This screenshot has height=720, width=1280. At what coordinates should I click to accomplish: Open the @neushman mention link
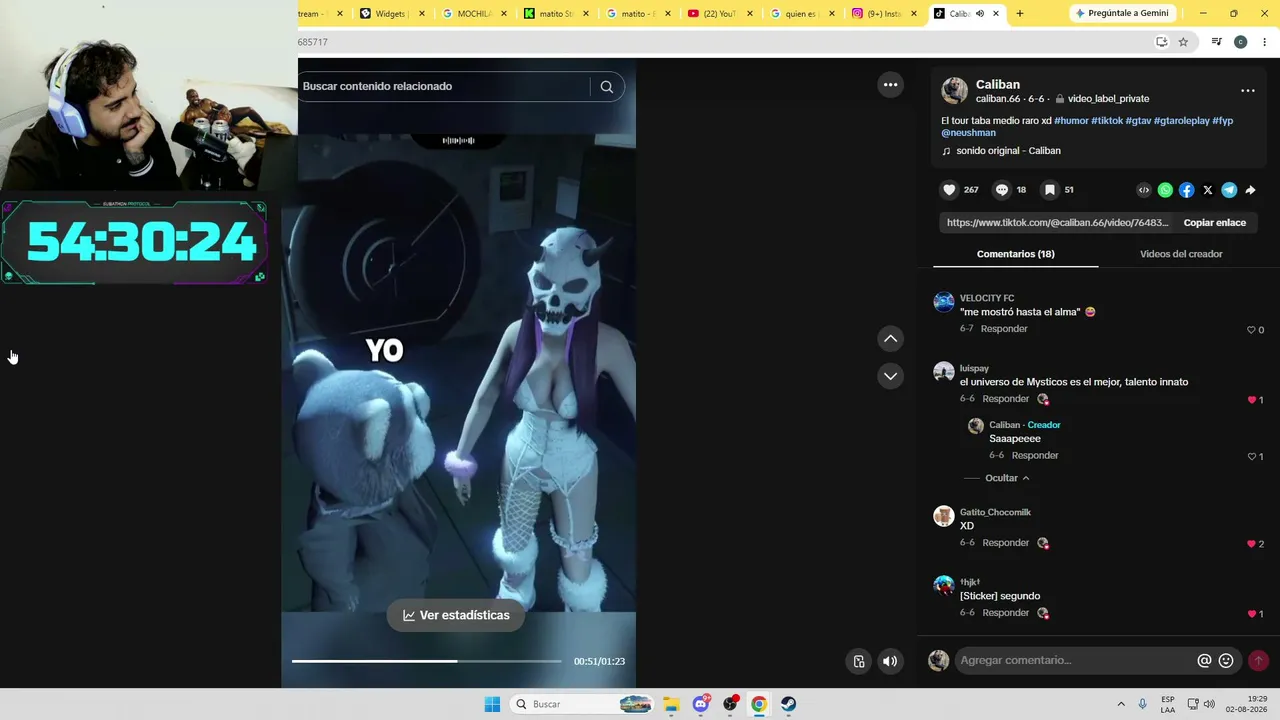click(x=968, y=133)
